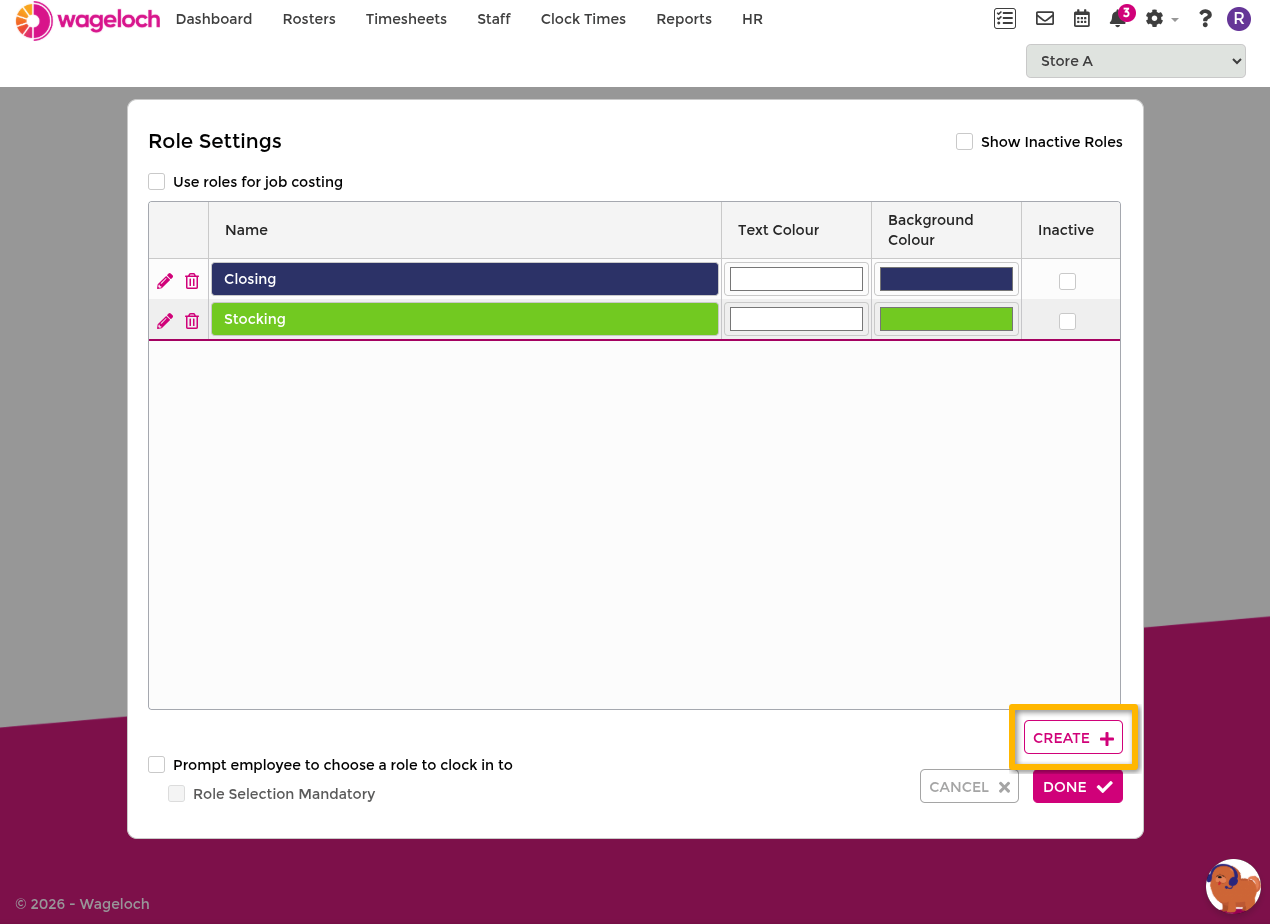The width and height of the screenshot is (1270, 924).
Task: Open the calendar icon in header
Action: [1082, 18]
